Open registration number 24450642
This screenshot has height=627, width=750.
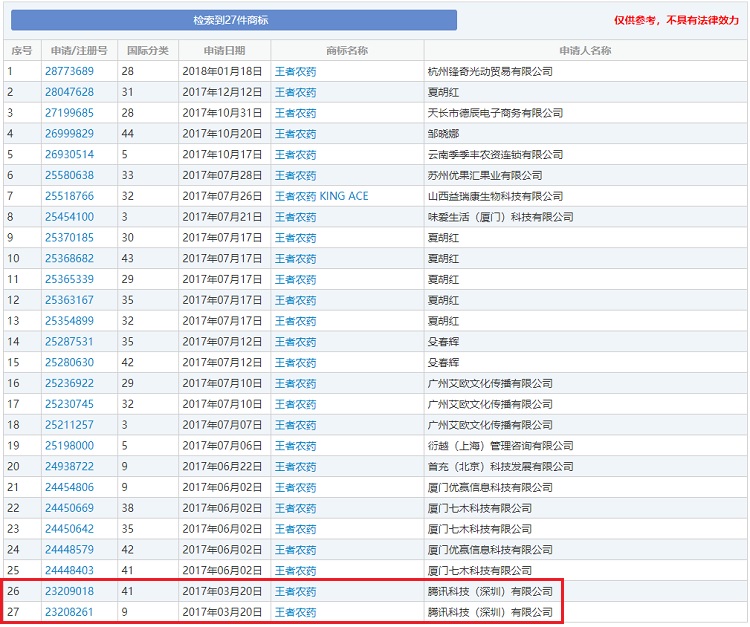point(69,529)
